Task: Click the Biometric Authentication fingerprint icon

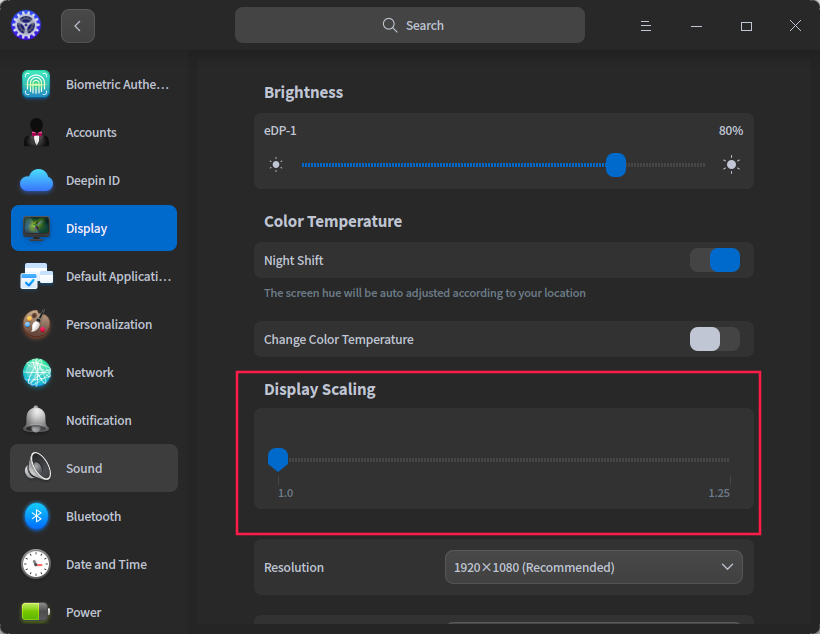Action: pos(37,84)
